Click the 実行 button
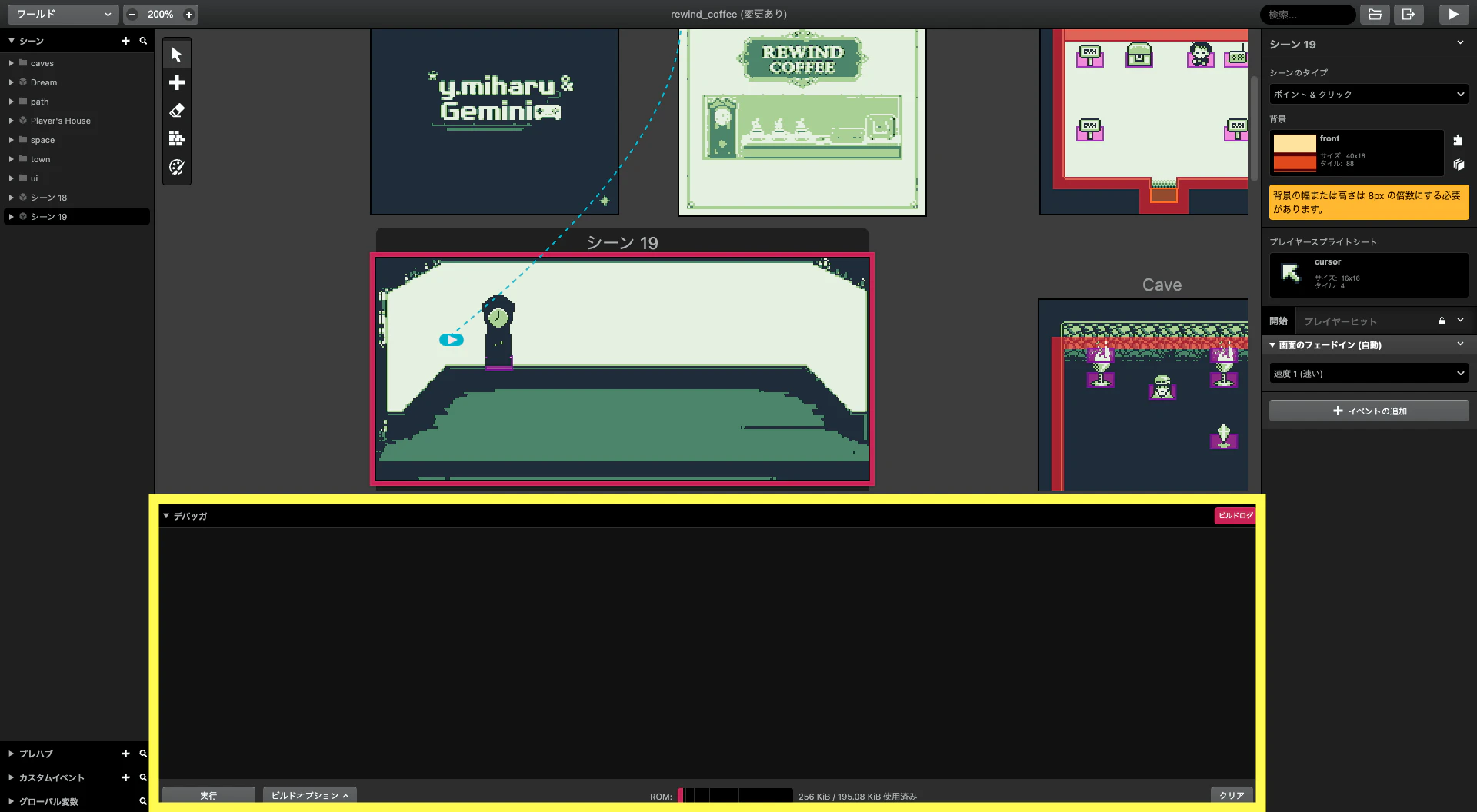The width and height of the screenshot is (1477, 812). (208, 795)
